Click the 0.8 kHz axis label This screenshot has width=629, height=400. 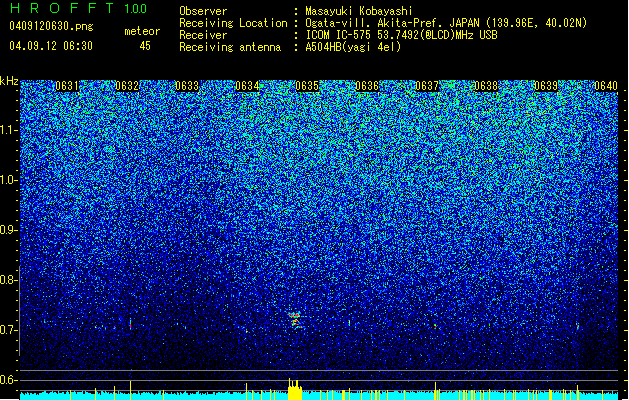coord(9,280)
